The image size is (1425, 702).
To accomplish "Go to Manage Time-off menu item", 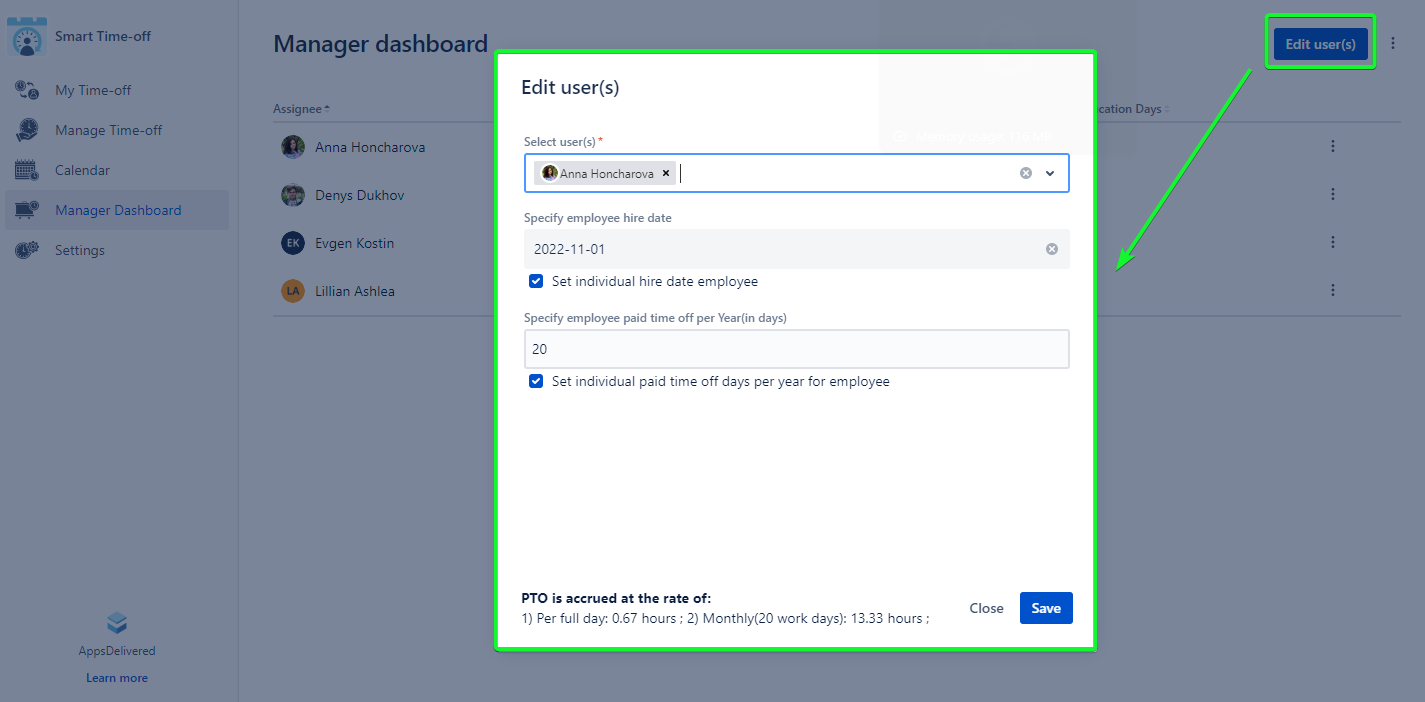I will pos(108,130).
